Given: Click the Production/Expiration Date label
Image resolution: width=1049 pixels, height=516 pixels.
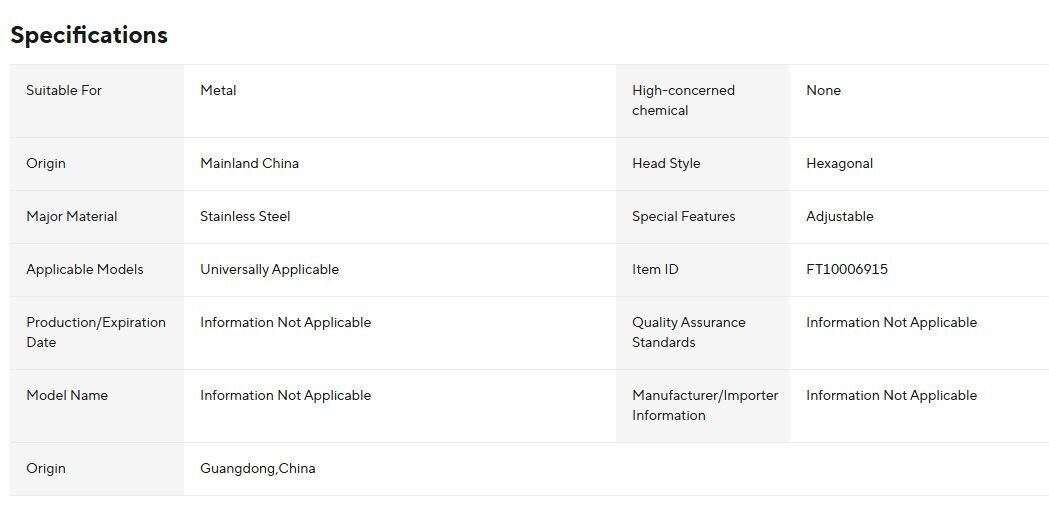Looking at the screenshot, I should point(96,332).
